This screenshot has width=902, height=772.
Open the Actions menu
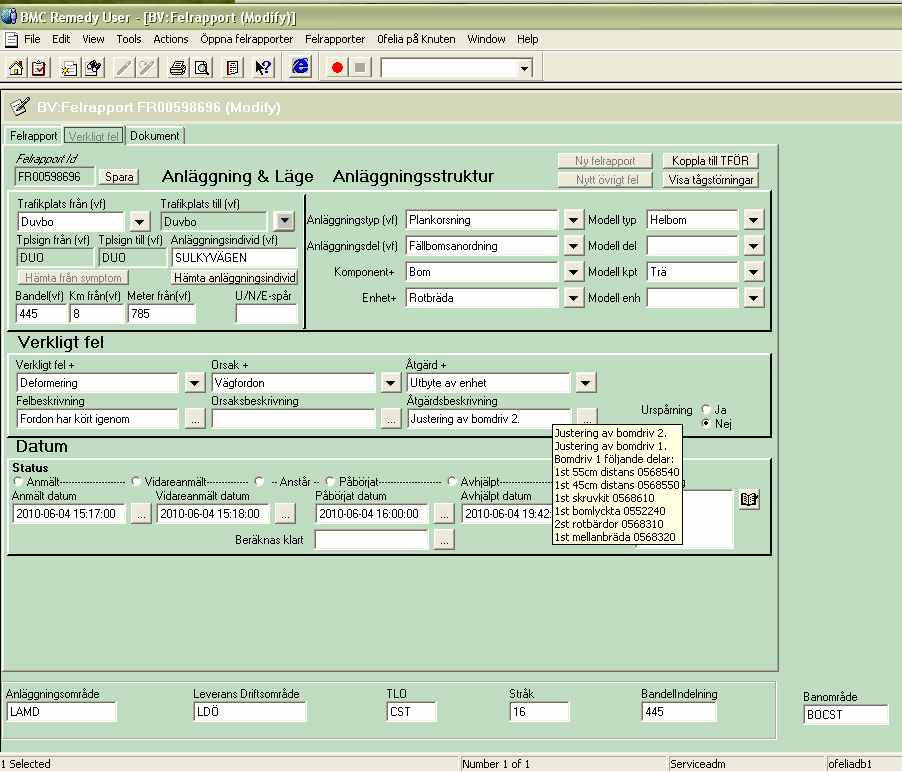171,39
